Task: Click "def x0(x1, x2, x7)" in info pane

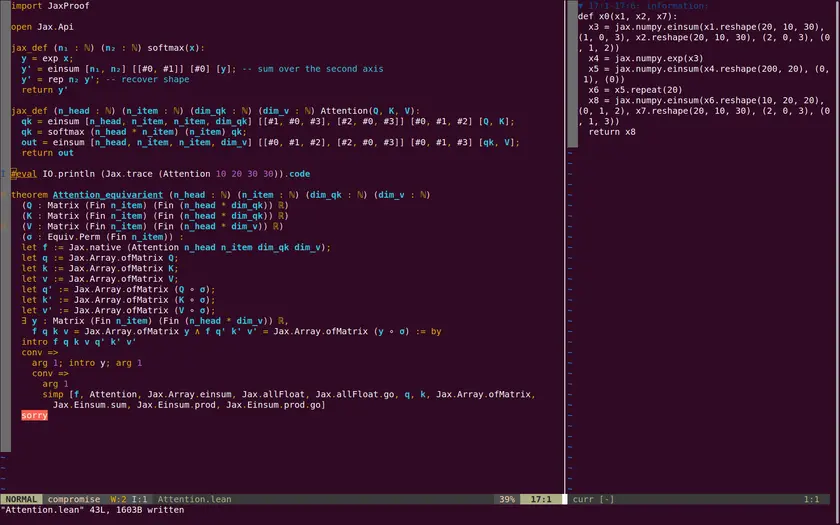Action: (x=625, y=16)
